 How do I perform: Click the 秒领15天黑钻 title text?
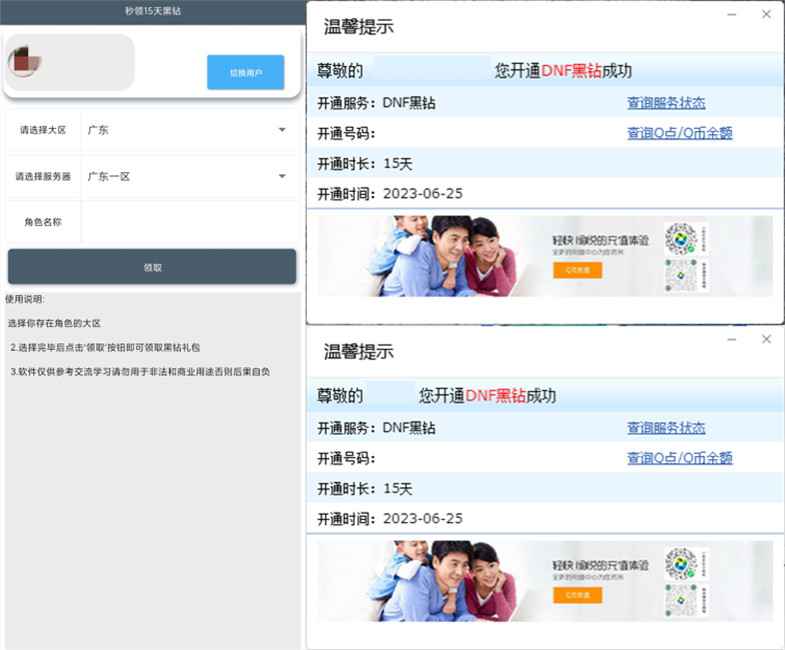click(x=153, y=11)
